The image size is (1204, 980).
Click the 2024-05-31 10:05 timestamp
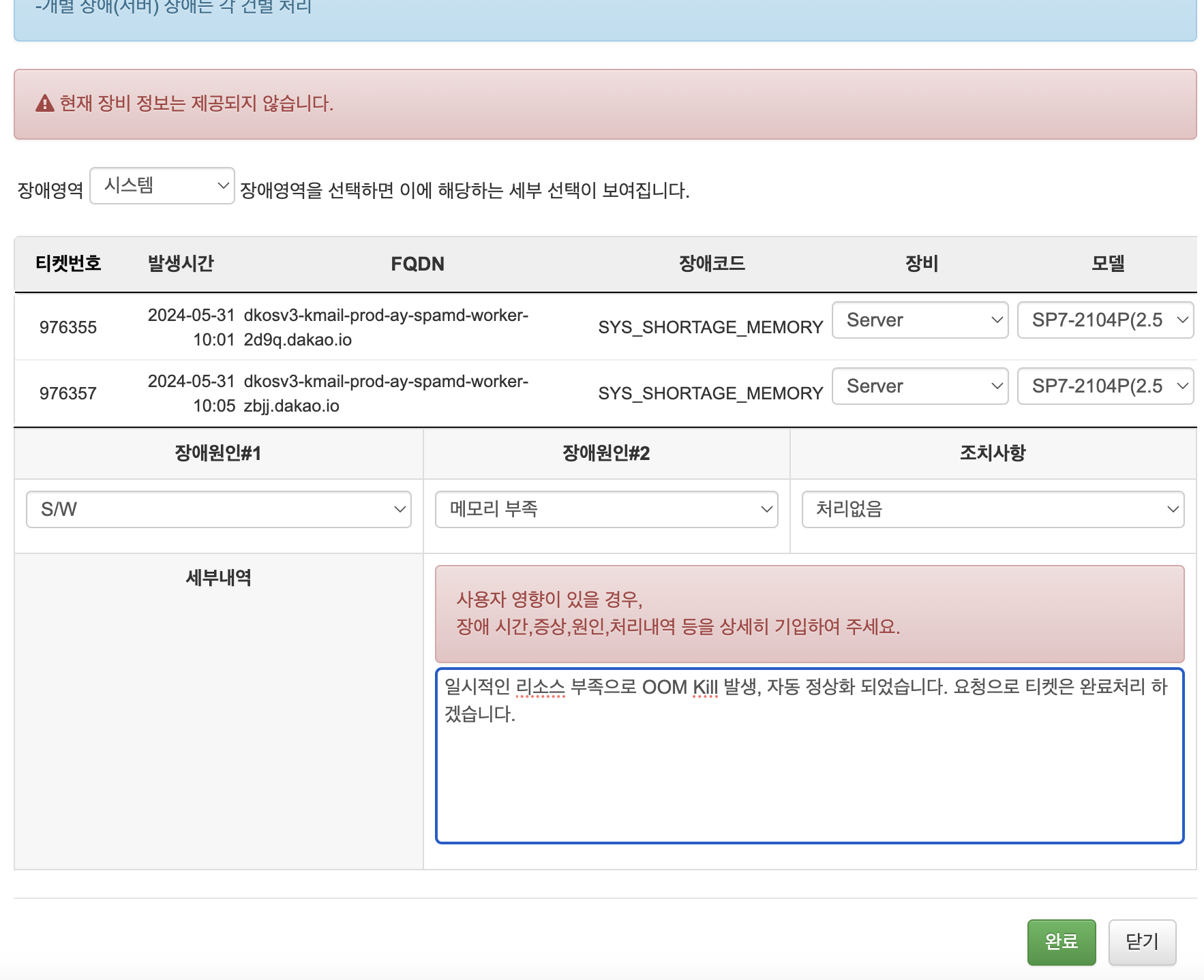point(192,393)
